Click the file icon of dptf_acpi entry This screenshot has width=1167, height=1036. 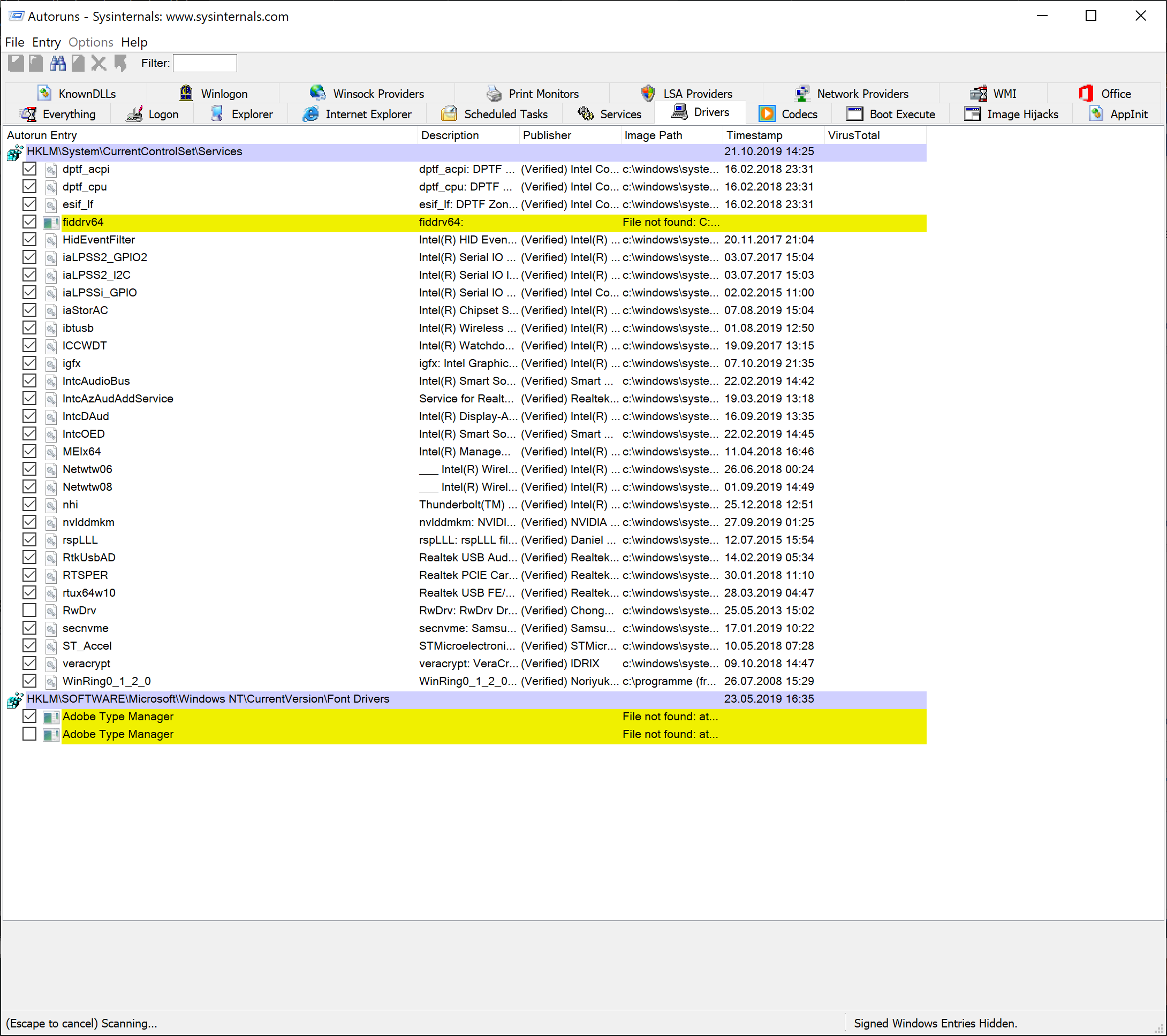pos(51,170)
